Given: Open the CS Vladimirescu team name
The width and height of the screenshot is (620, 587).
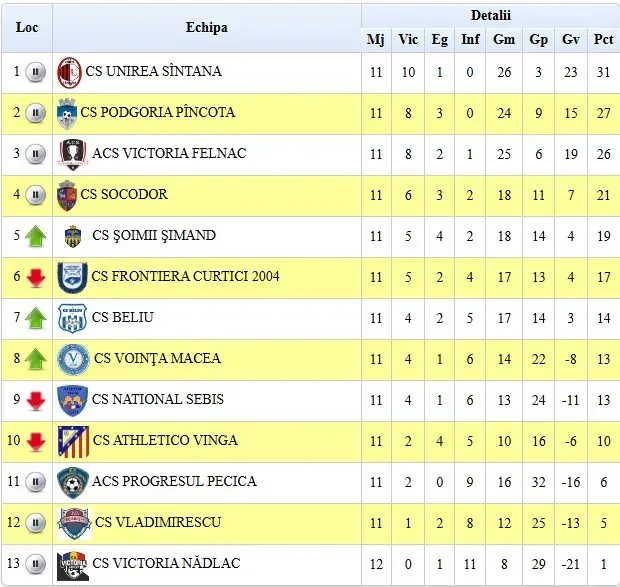Looking at the screenshot, I should tap(158, 523).
